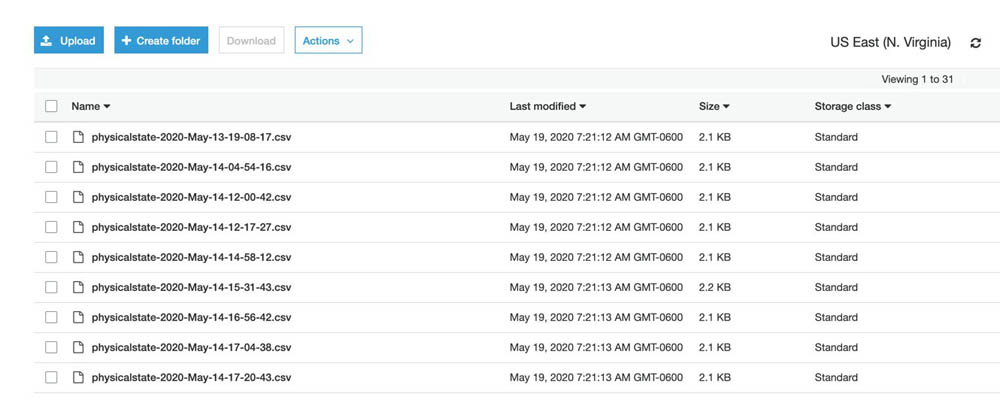Check the box for physicalstate-2020-May-14-12-17-27.csv
Viewport: 1000px width, 400px height.
coord(51,227)
